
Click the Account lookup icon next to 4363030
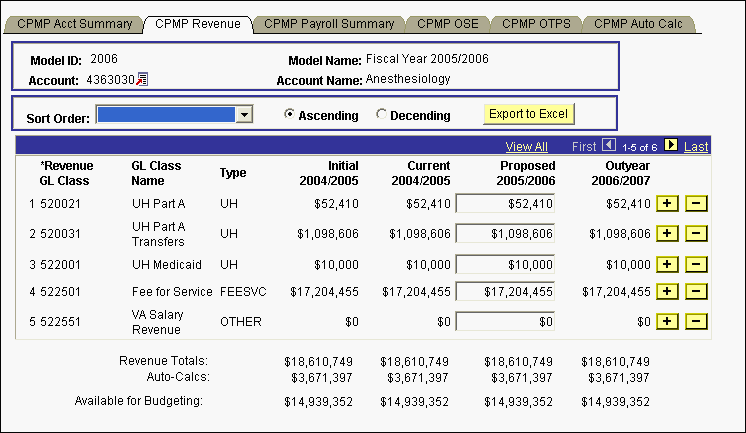(142, 79)
